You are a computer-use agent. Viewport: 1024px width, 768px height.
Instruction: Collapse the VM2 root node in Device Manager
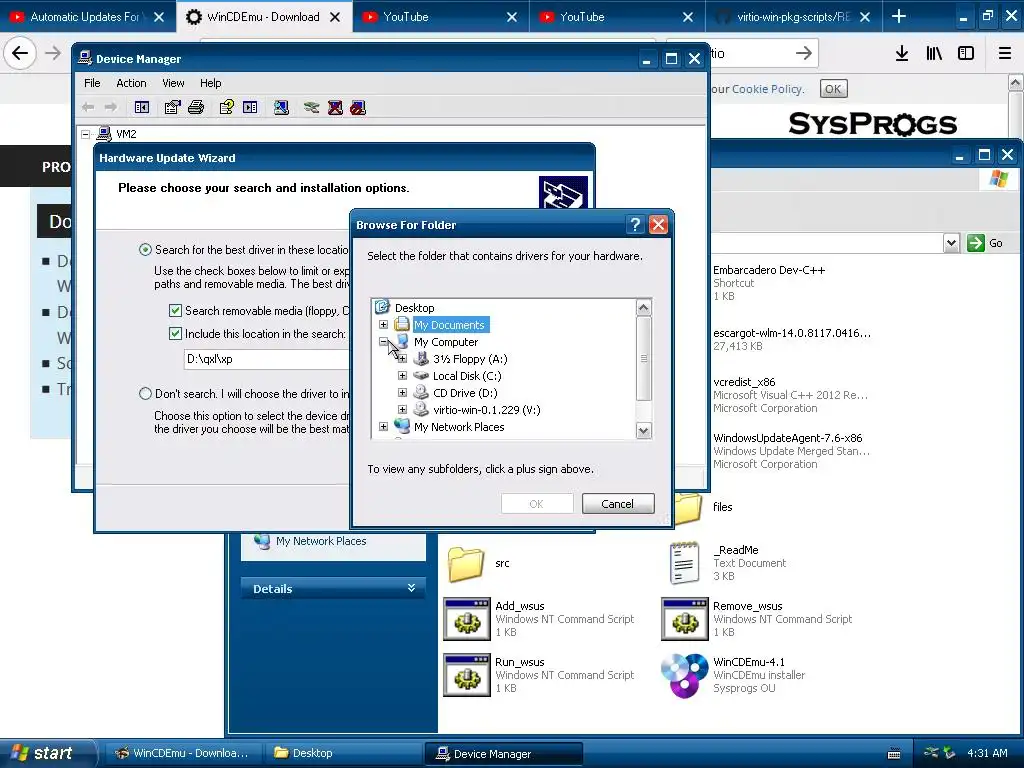(x=86, y=134)
